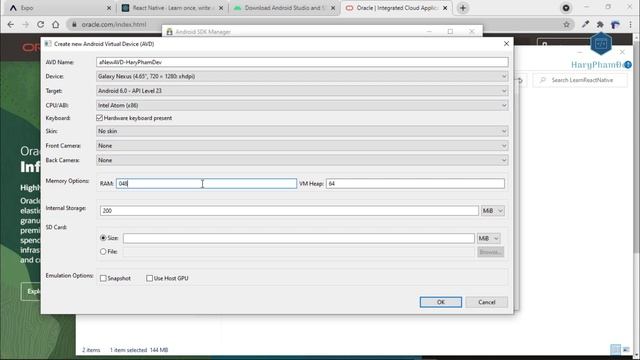This screenshot has width=640, height=360.
Task: Cancel the AVD creation dialog
Action: coord(487,302)
